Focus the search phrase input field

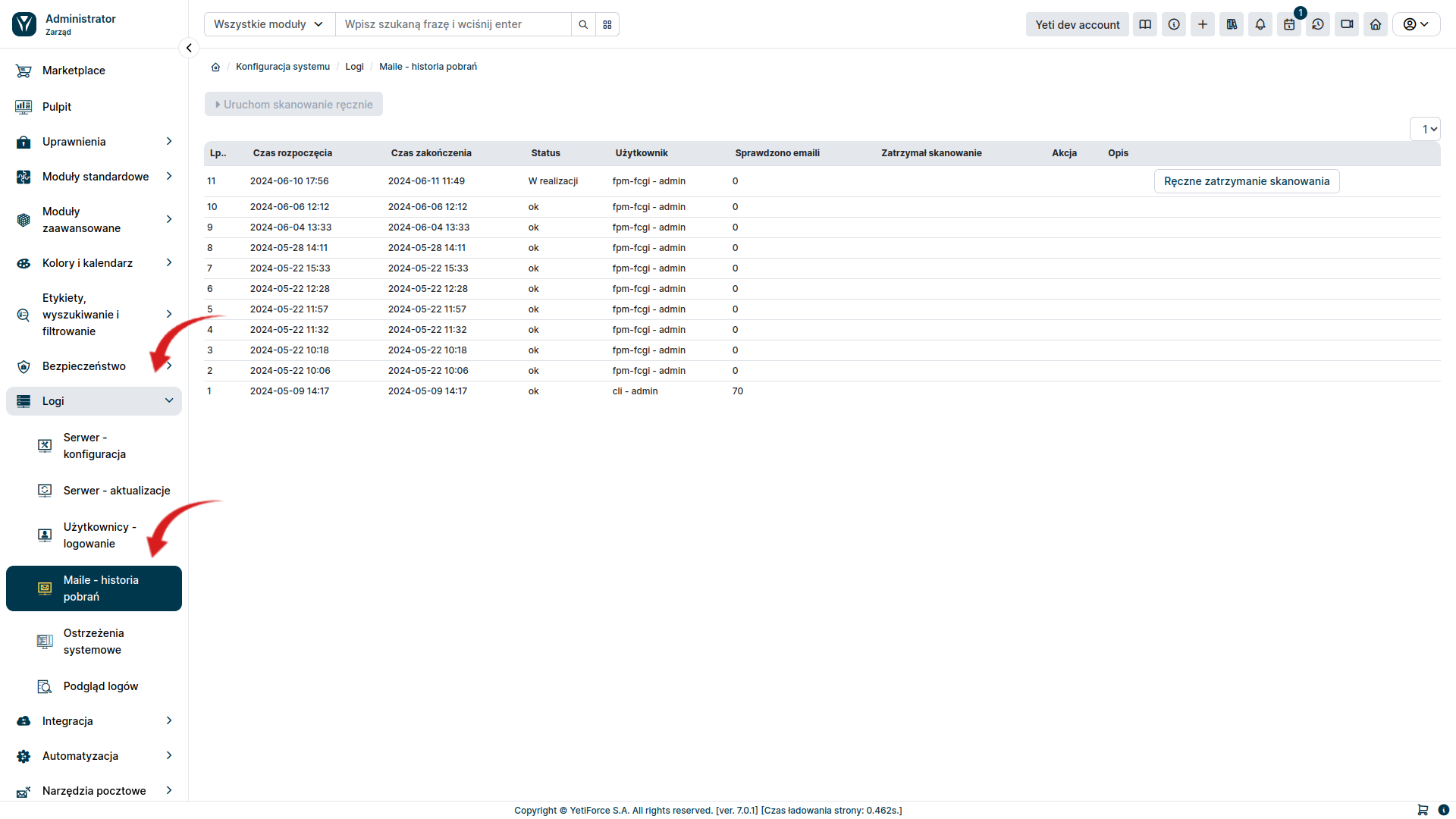point(453,24)
